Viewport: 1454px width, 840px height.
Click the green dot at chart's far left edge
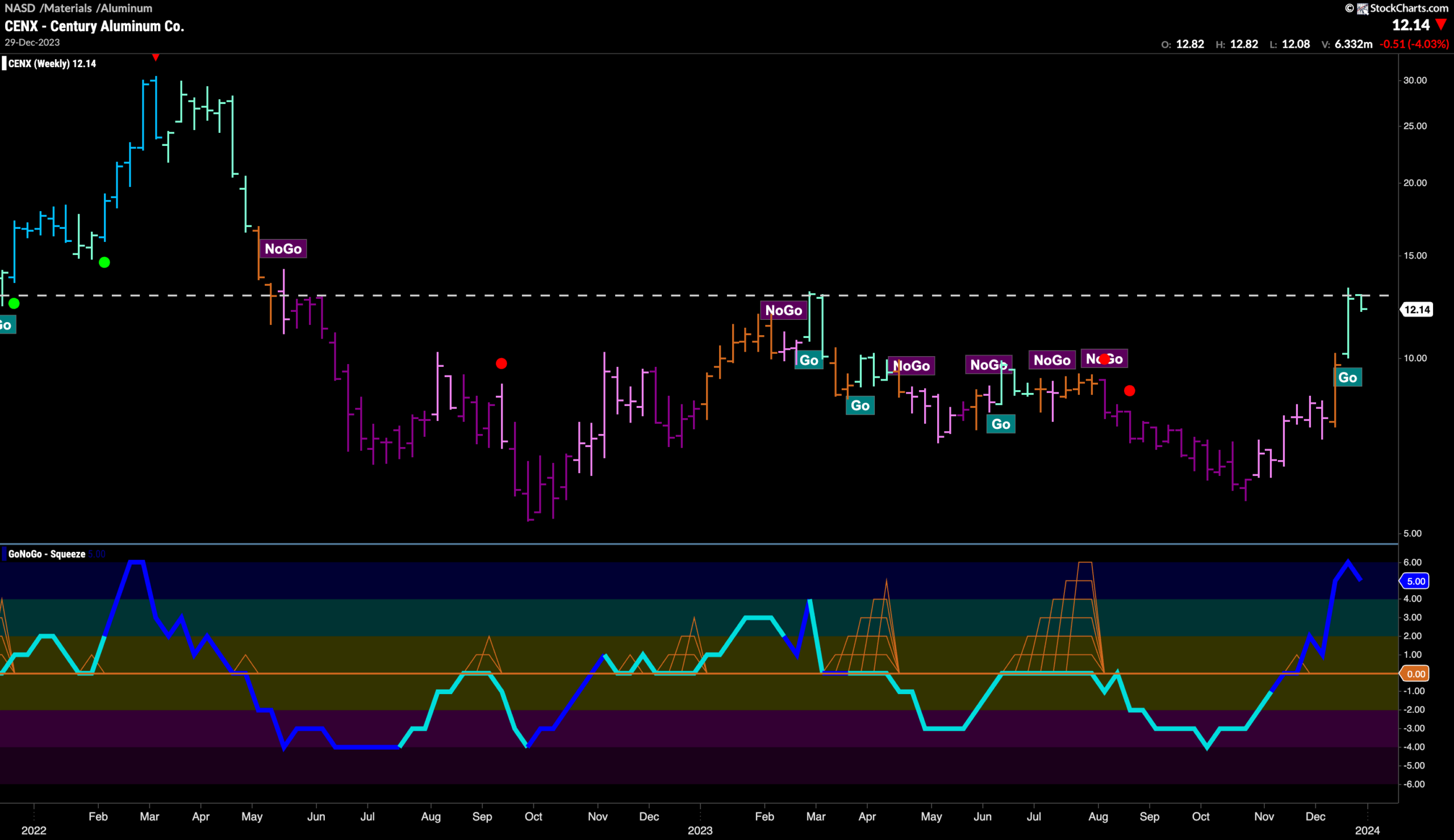tap(14, 303)
